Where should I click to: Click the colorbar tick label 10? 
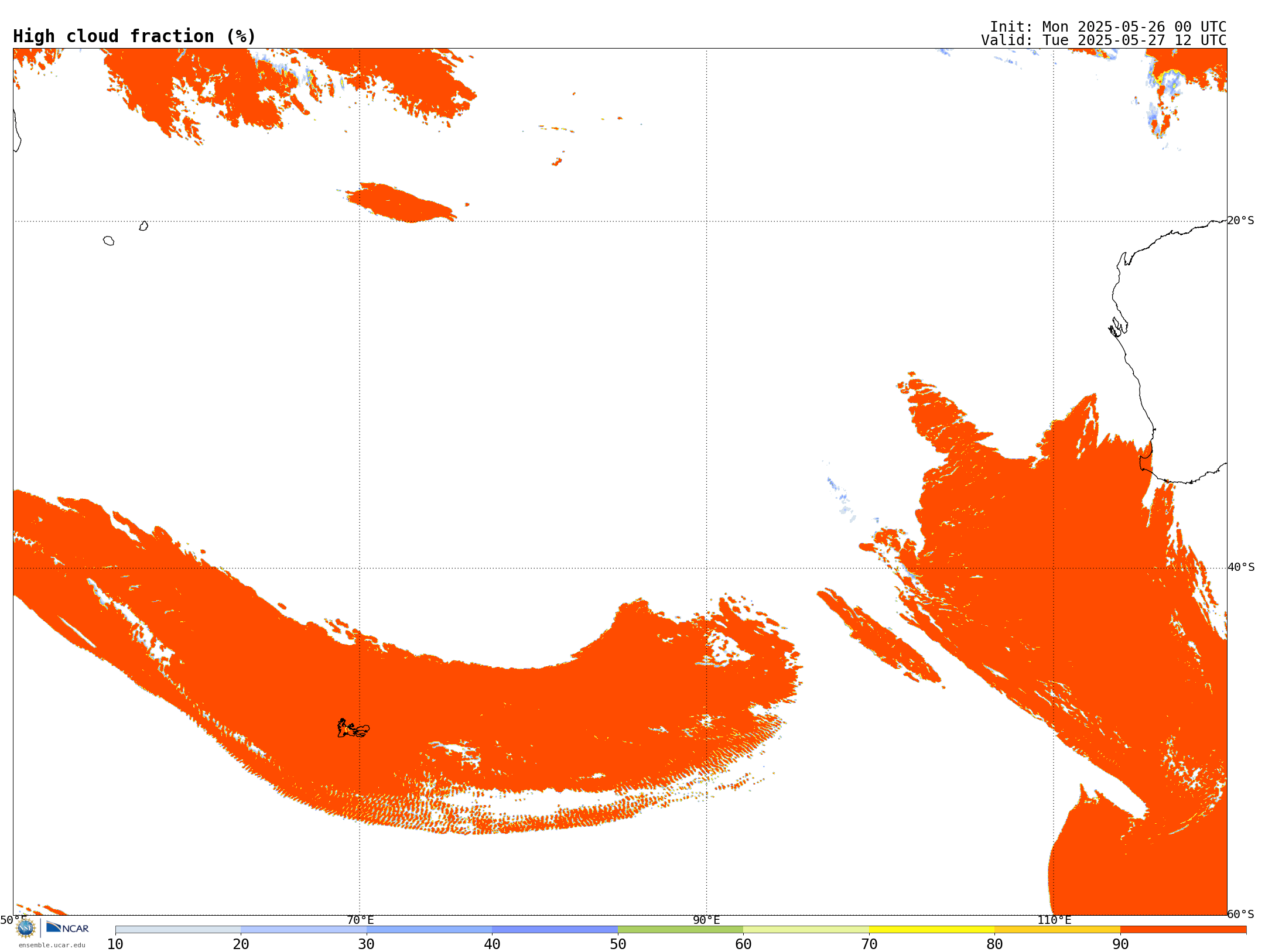pyautogui.click(x=115, y=944)
